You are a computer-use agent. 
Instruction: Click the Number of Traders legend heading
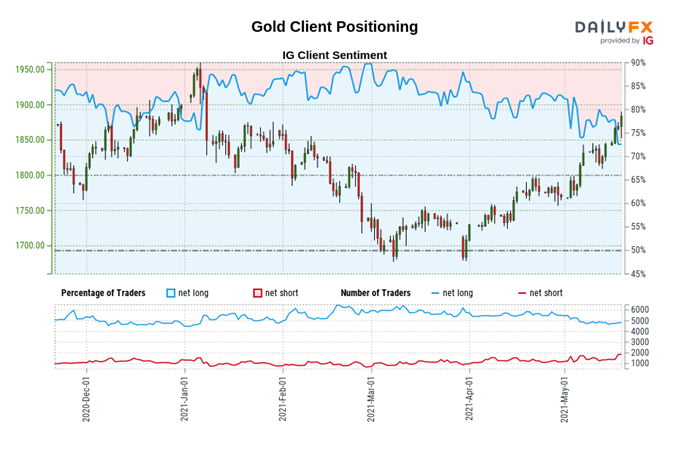click(376, 293)
